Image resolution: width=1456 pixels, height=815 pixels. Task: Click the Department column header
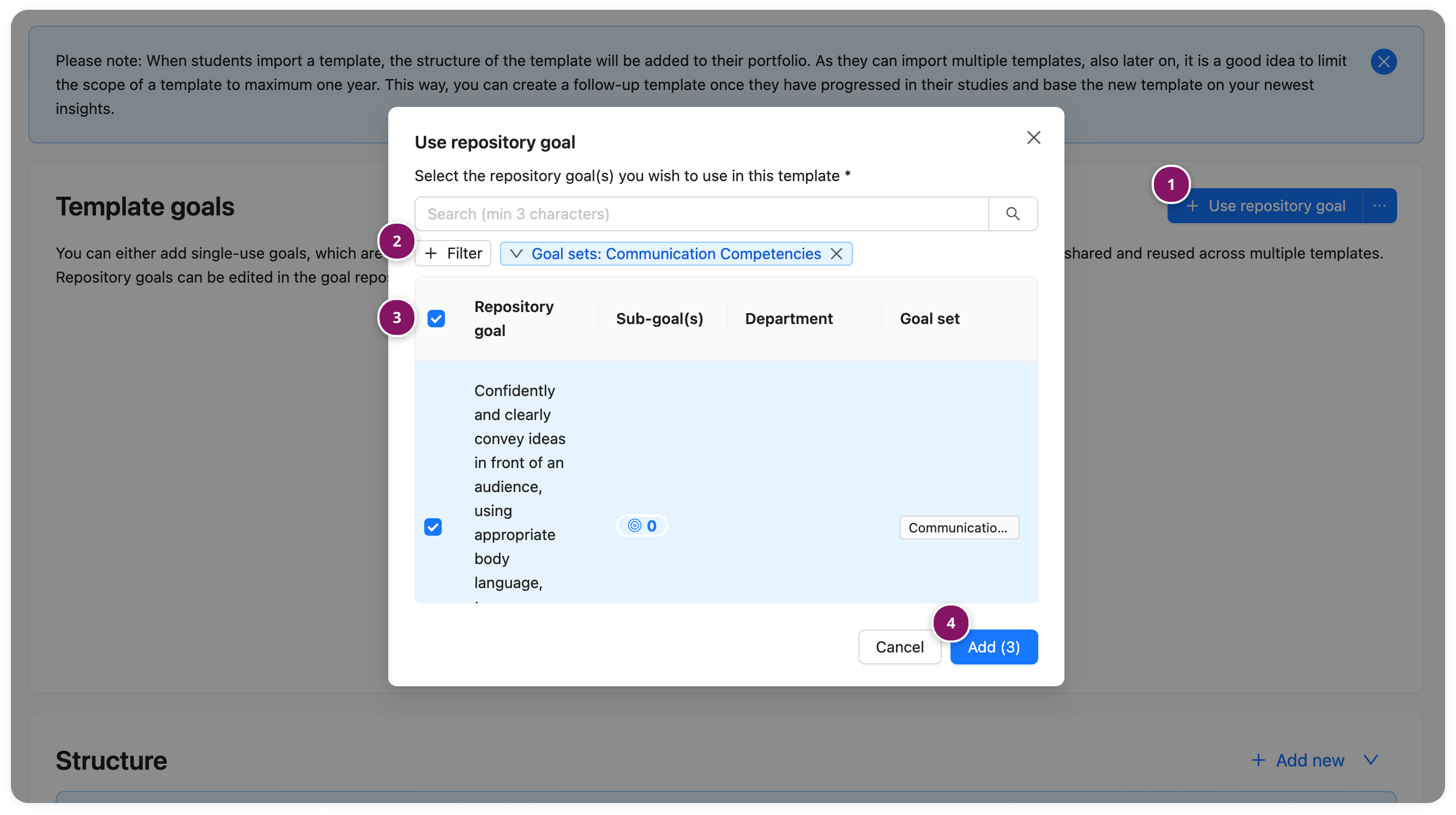tap(789, 319)
